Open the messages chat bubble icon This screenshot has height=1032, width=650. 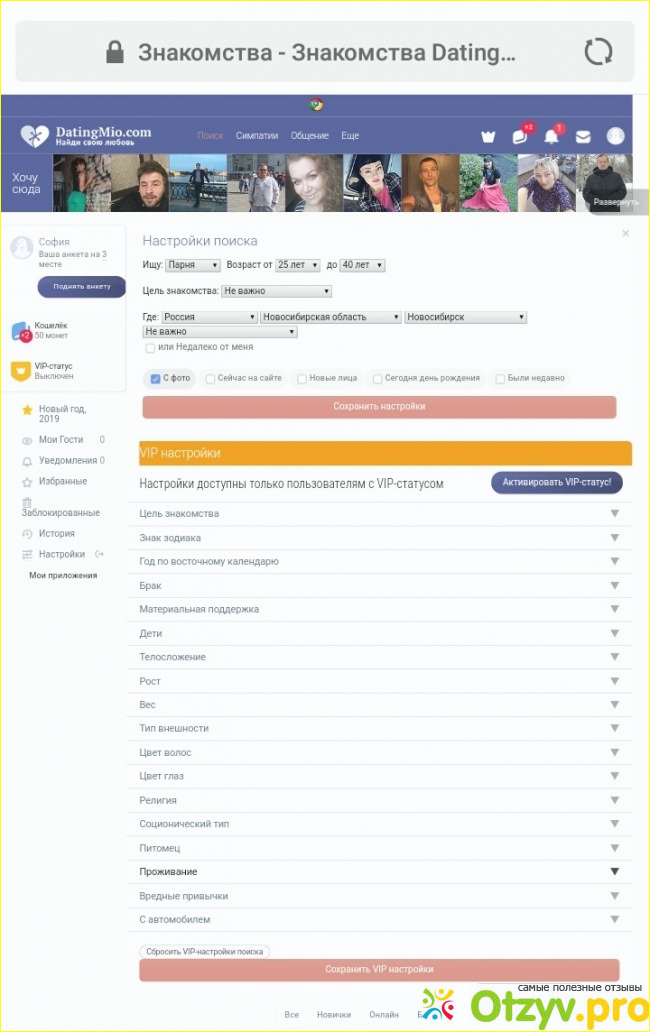pos(520,136)
